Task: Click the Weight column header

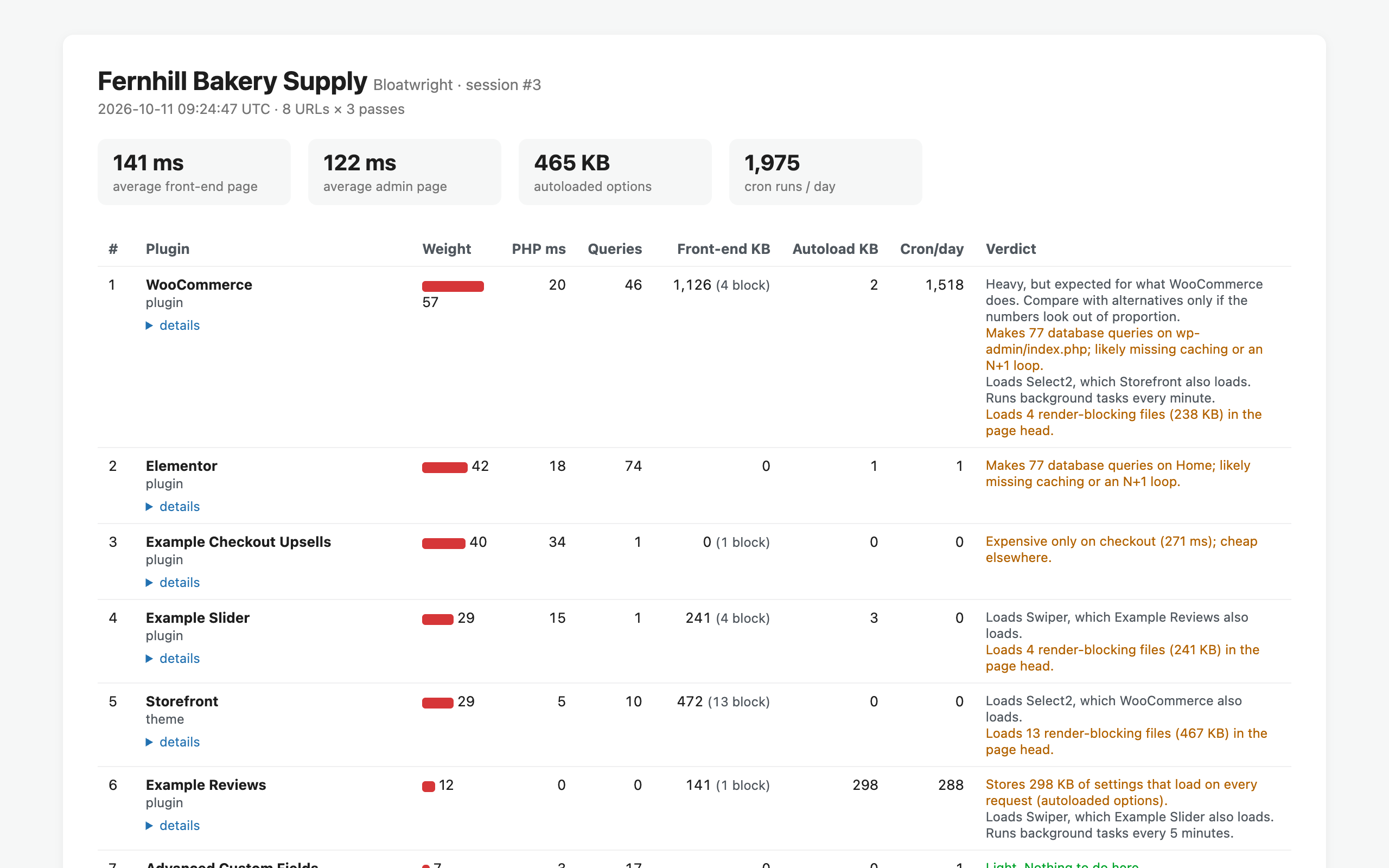Action: (x=447, y=248)
